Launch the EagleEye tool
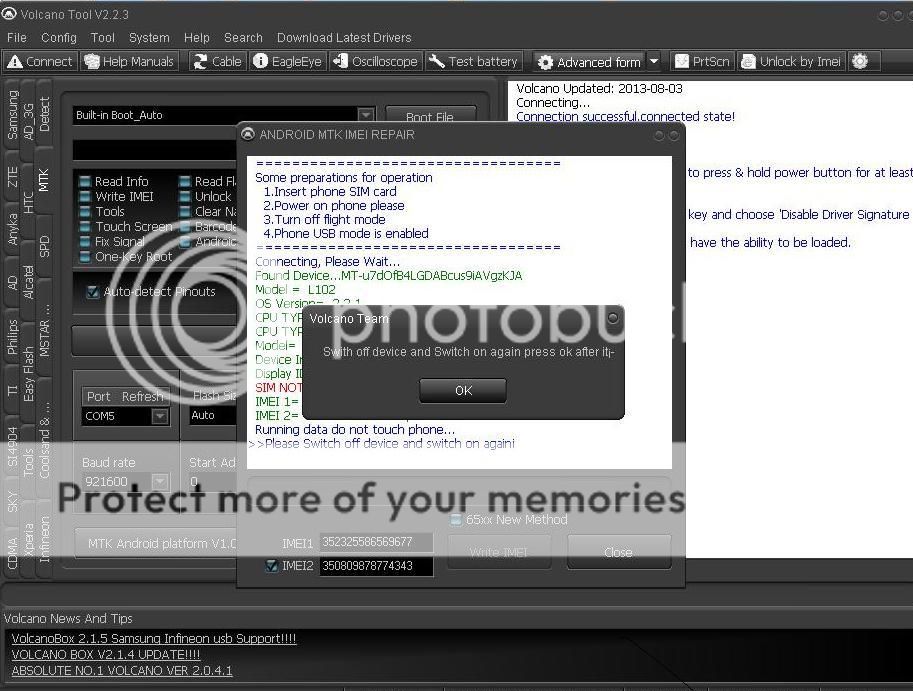The image size is (913, 691). coord(288,61)
